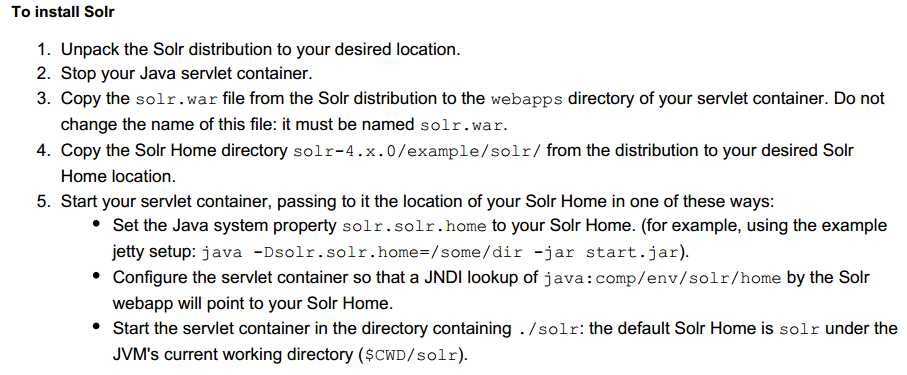Viewport: 907px width, 375px height.
Task: Click 'webapp will point to your Solr Home'
Action: (252, 303)
